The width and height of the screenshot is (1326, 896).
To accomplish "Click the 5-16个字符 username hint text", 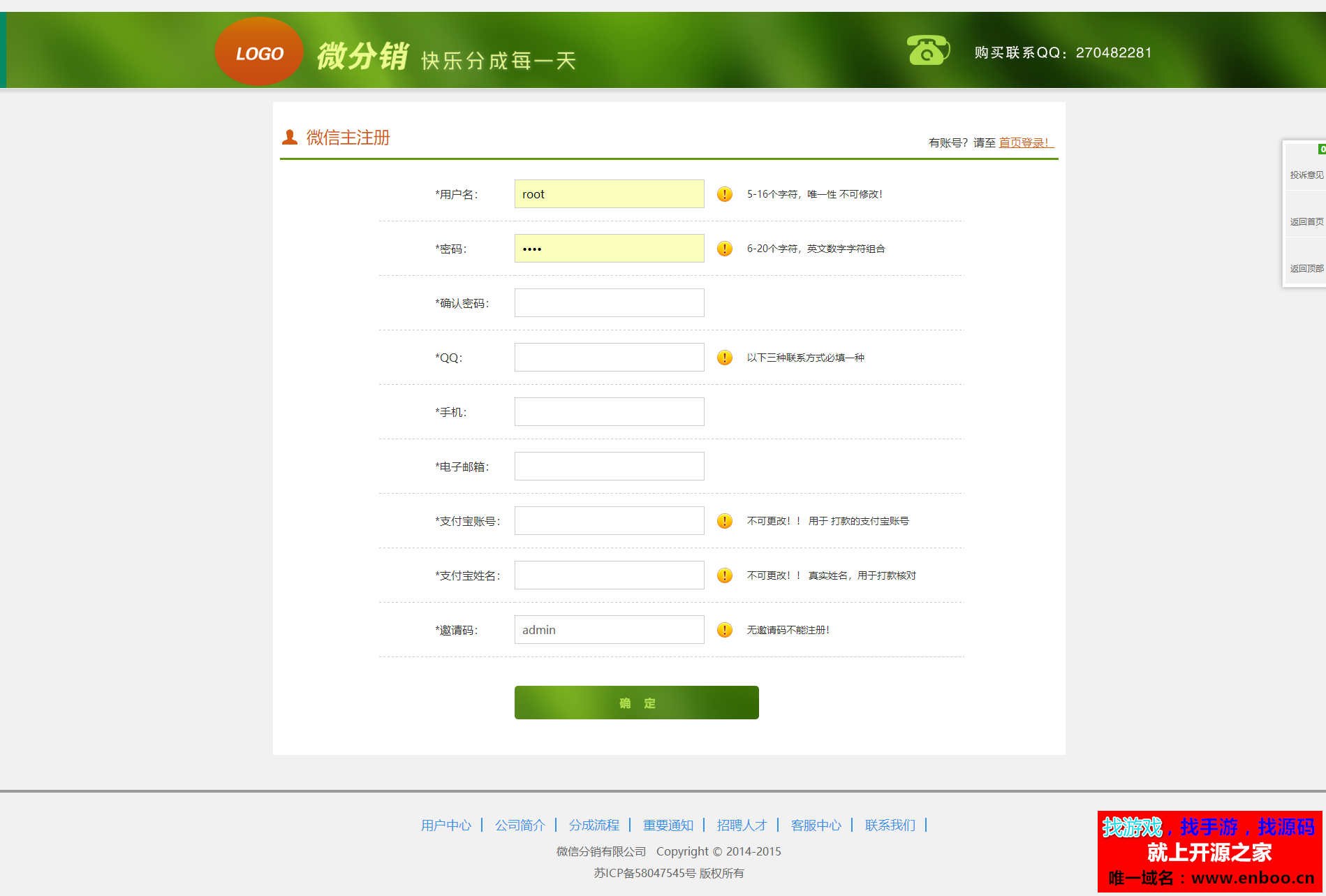I will pos(815,194).
